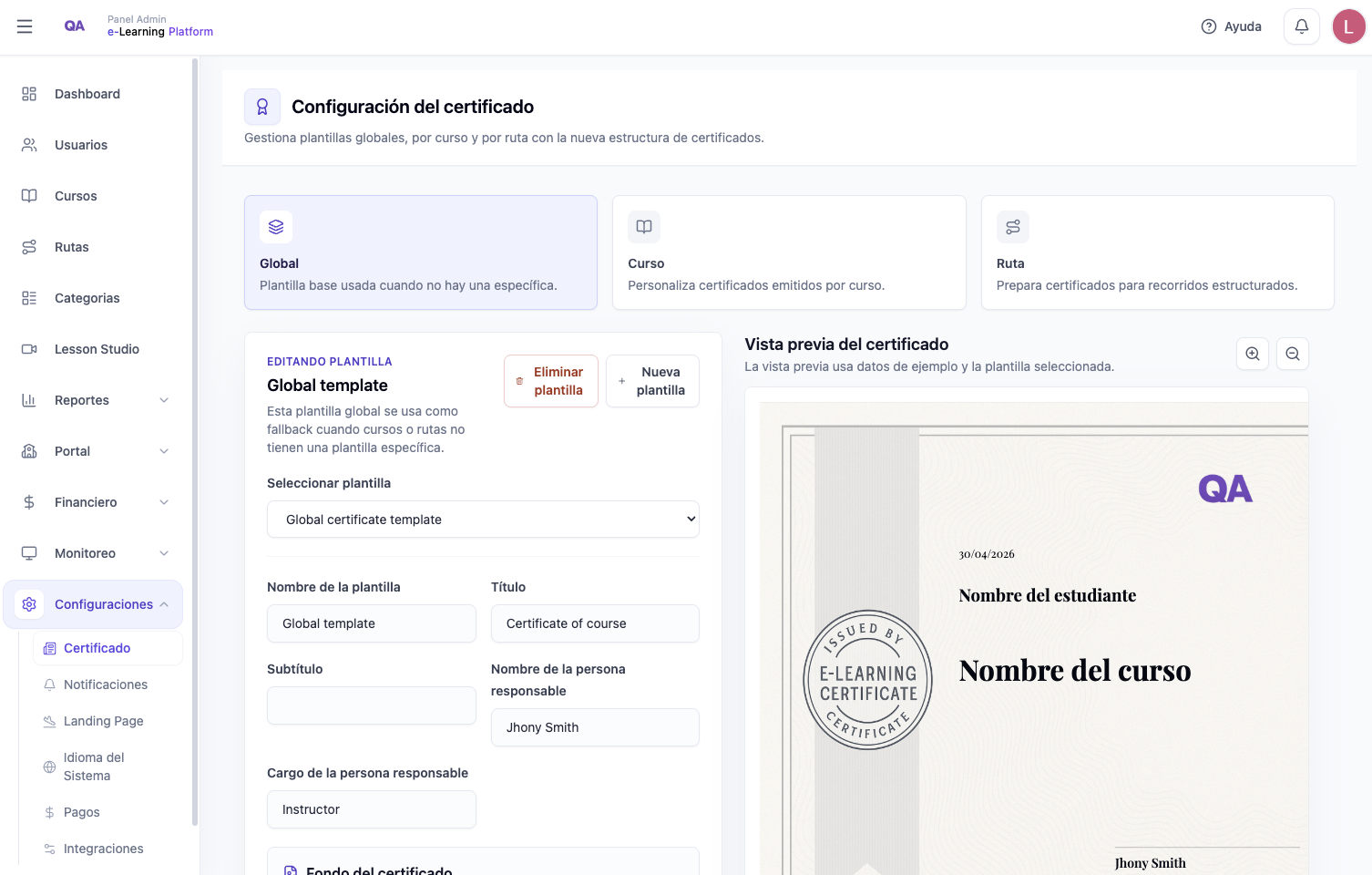The height and width of the screenshot is (875, 1372).
Task: Click the Nombre de la plantilla field
Action: [x=372, y=623]
